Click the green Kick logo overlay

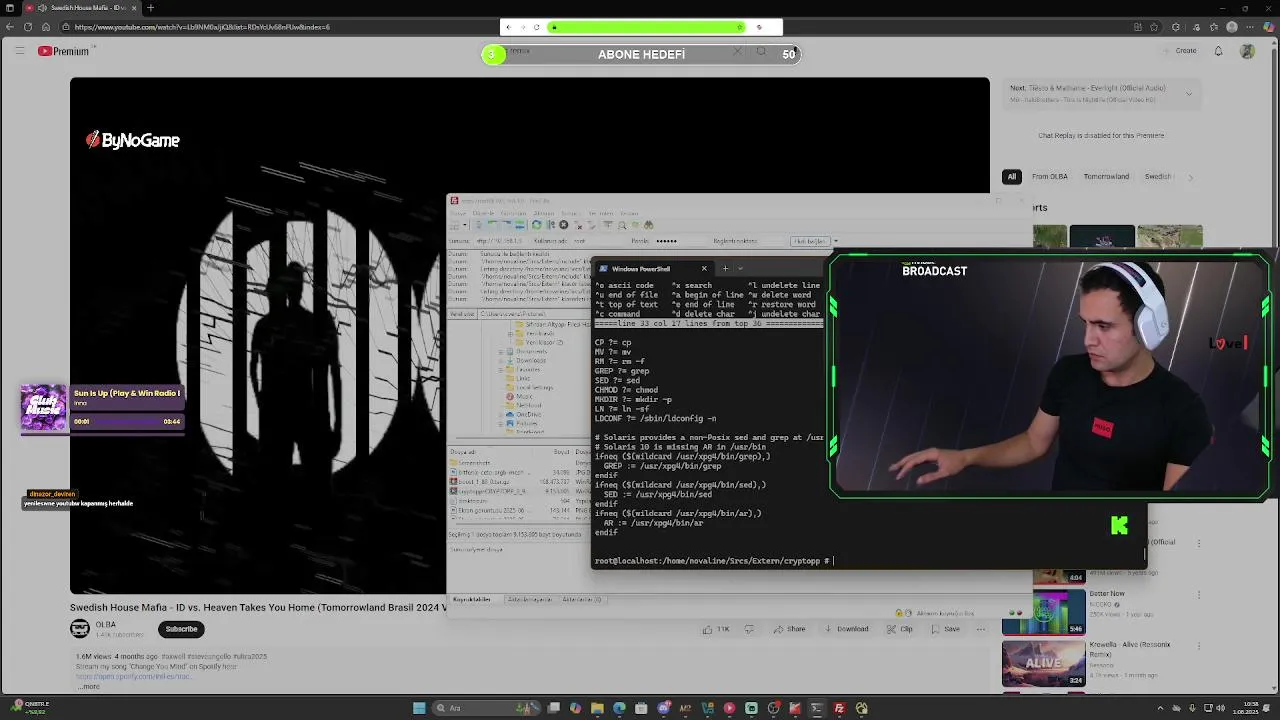pyautogui.click(x=1119, y=526)
